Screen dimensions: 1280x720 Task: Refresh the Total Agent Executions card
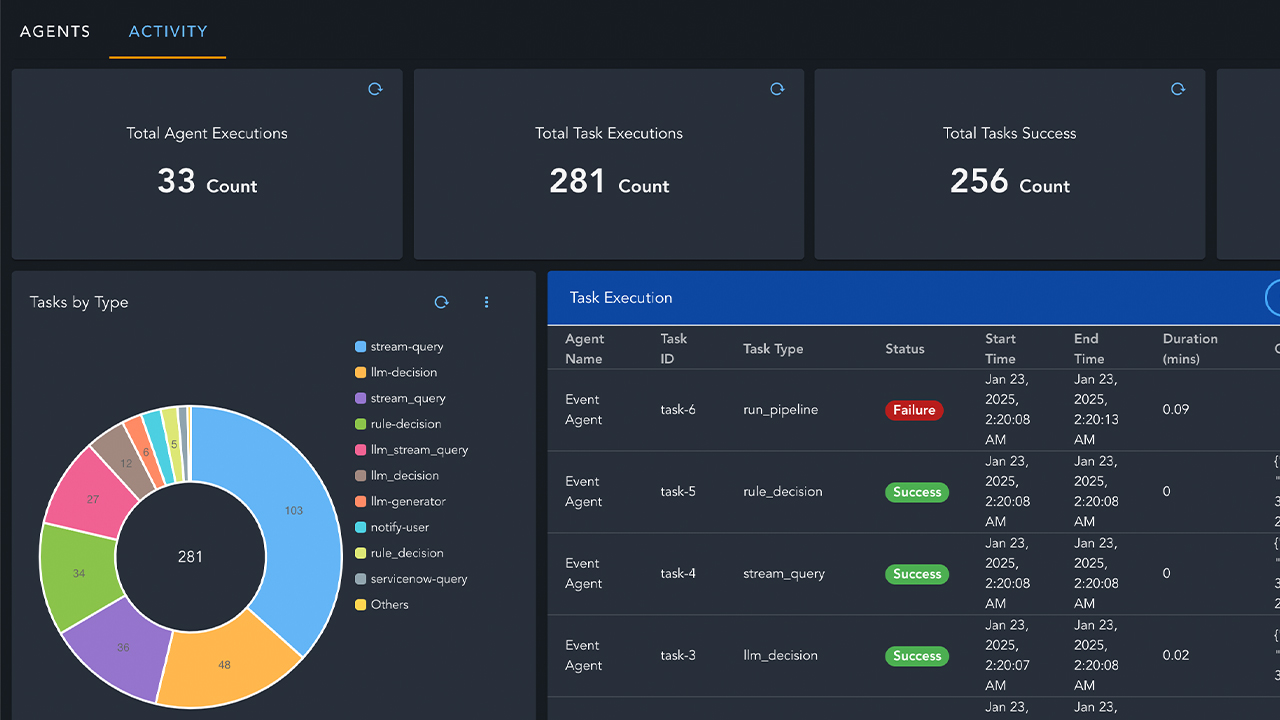[x=375, y=89]
